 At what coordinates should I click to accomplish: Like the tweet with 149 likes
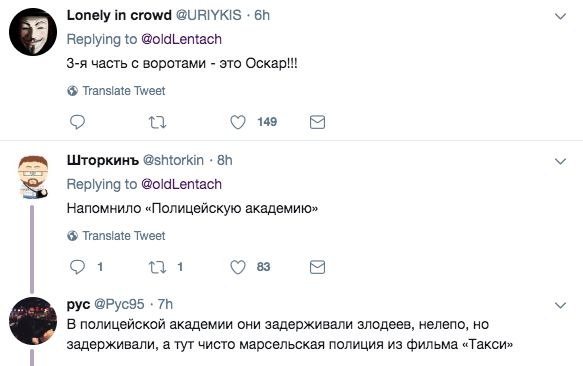238,122
